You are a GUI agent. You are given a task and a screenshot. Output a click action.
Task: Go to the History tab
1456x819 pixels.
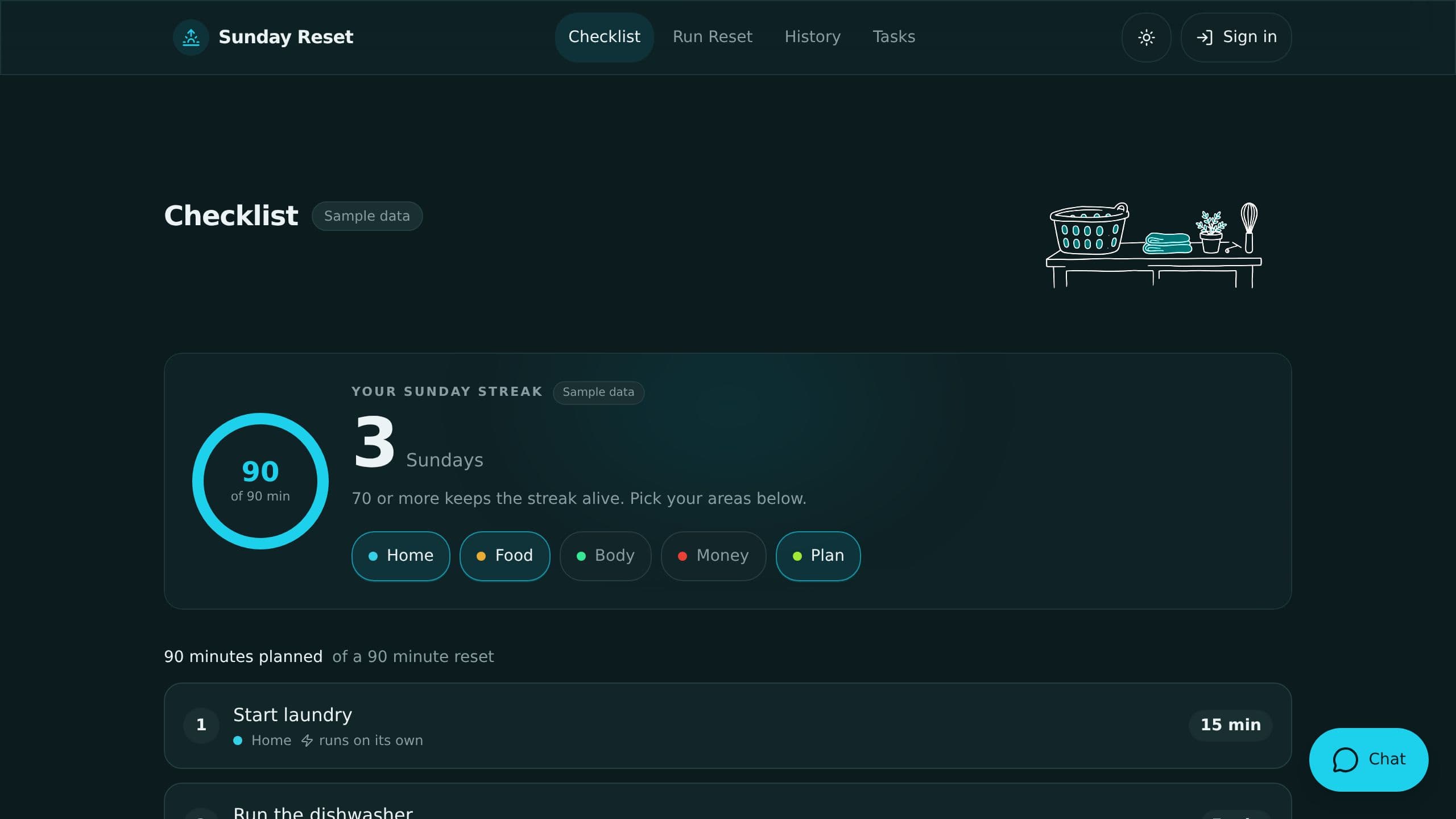(812, 37)
